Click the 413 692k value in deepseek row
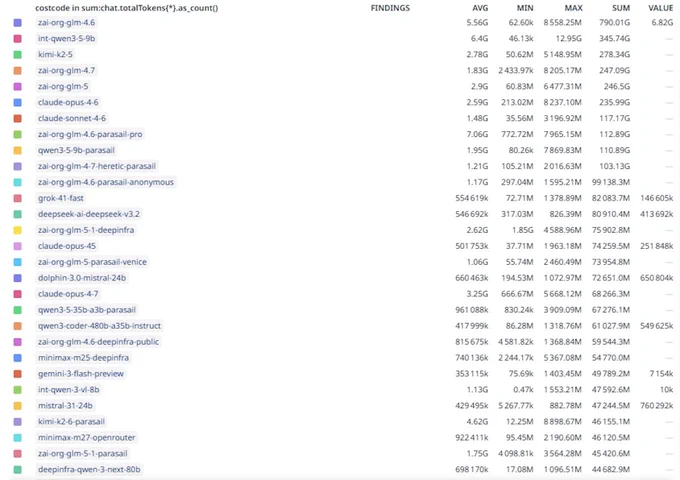Image resolution: width=680 pixels, height=480 pixels. (x=657, y=214)
